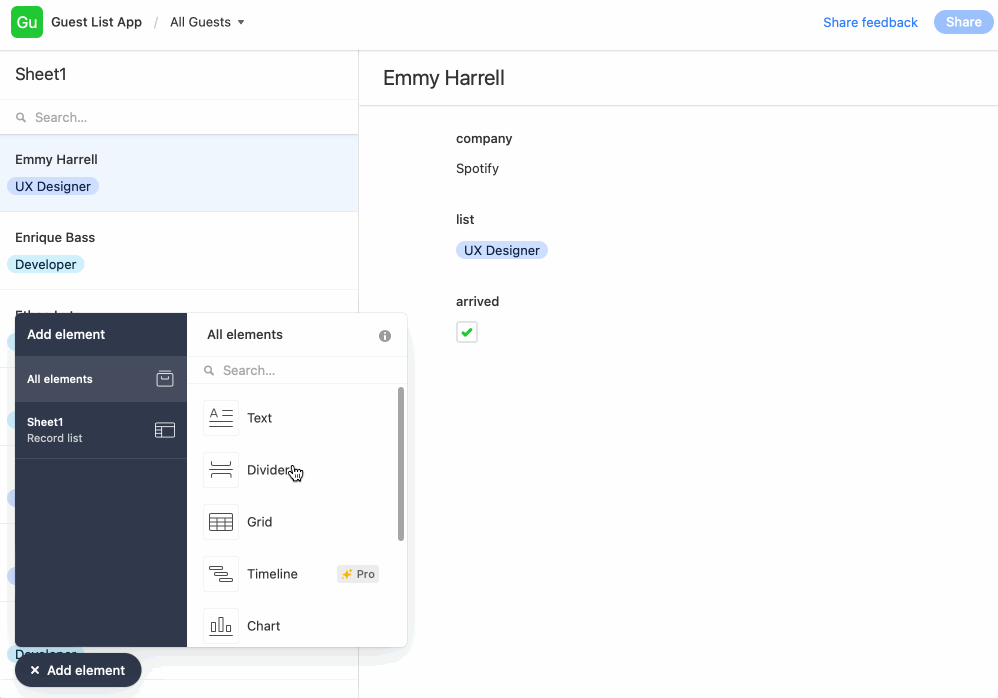The image size is (998, 698).
Task: Select the Timeline element icon
Action: click(x=221, y=573)
